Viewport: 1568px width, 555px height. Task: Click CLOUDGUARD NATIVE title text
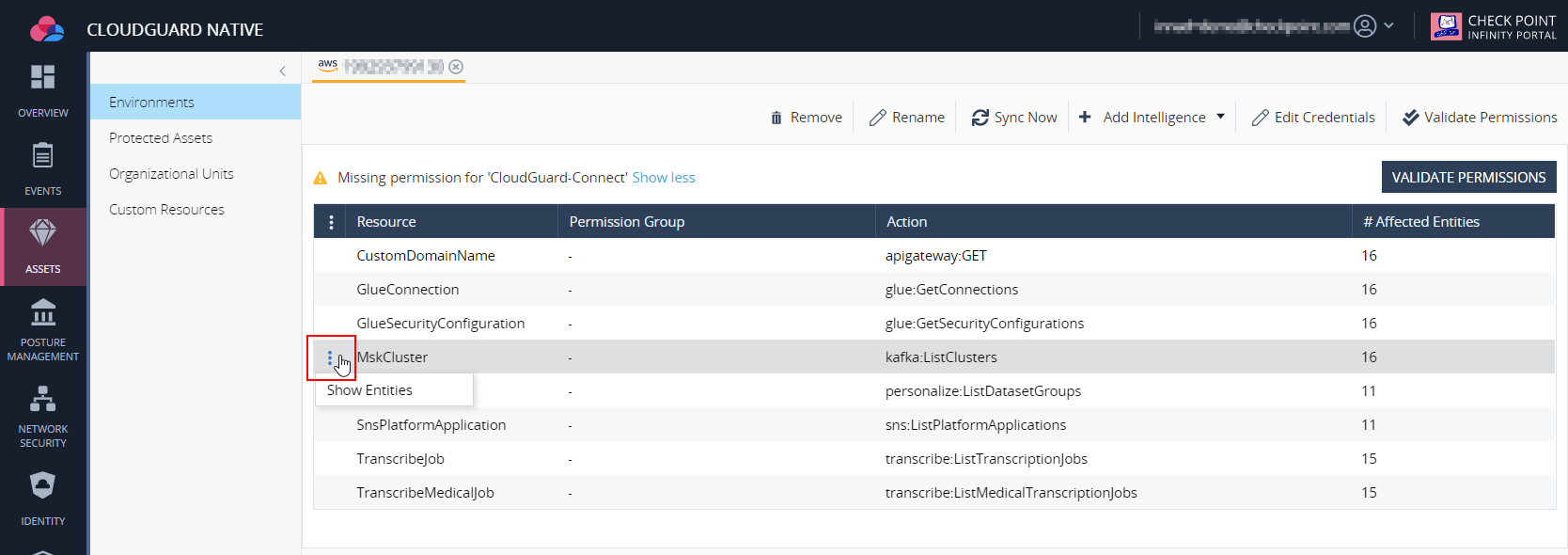pyautogui.click(x=175, y=30)
